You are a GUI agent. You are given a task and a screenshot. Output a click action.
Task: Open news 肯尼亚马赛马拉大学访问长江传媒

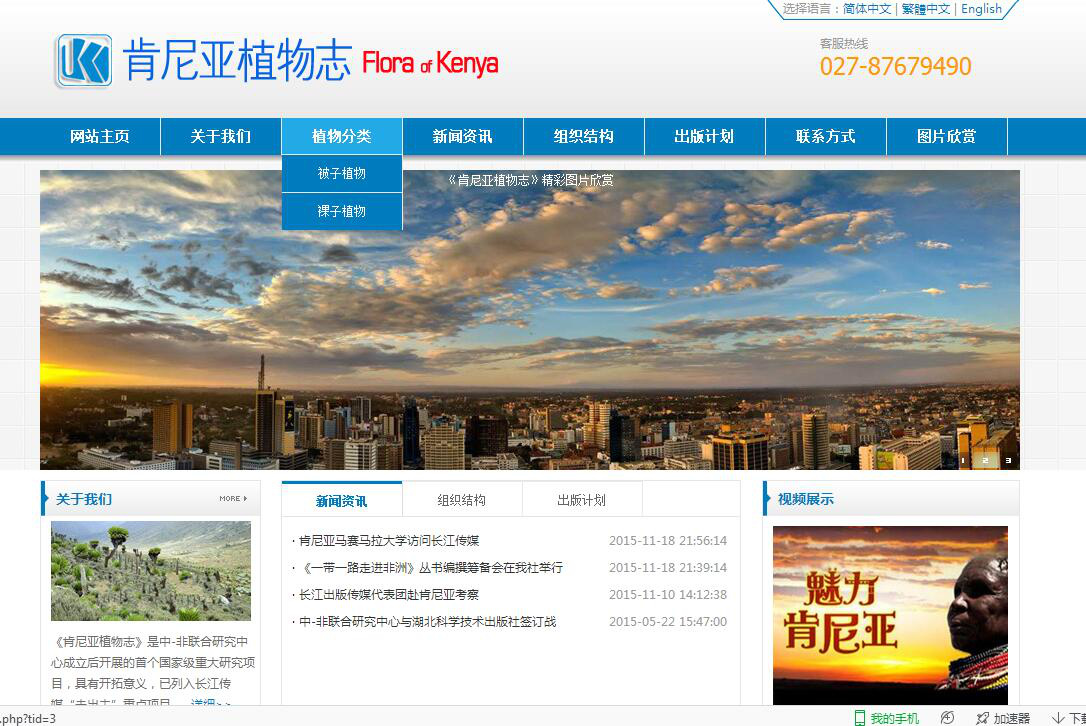coord(389,541)
